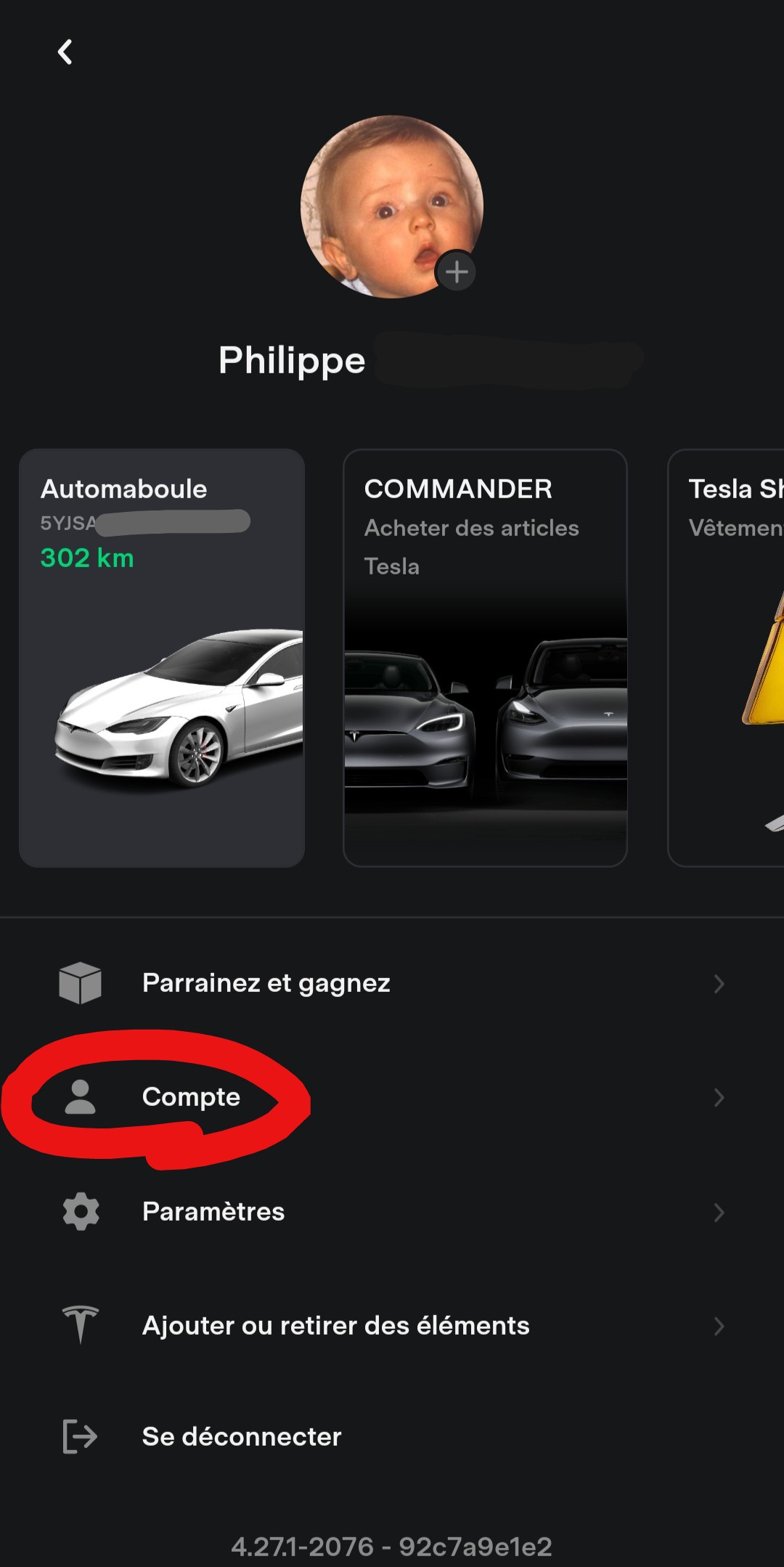Select Se déconnecter to log out

(x=392, y=1436)
